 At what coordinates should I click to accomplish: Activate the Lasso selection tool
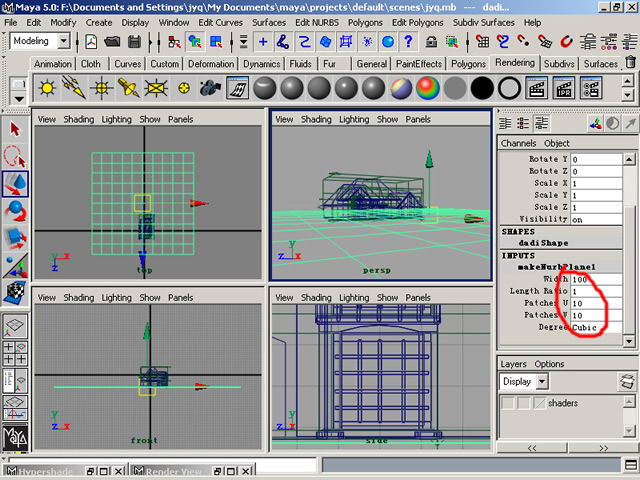[x=15, y=156]
